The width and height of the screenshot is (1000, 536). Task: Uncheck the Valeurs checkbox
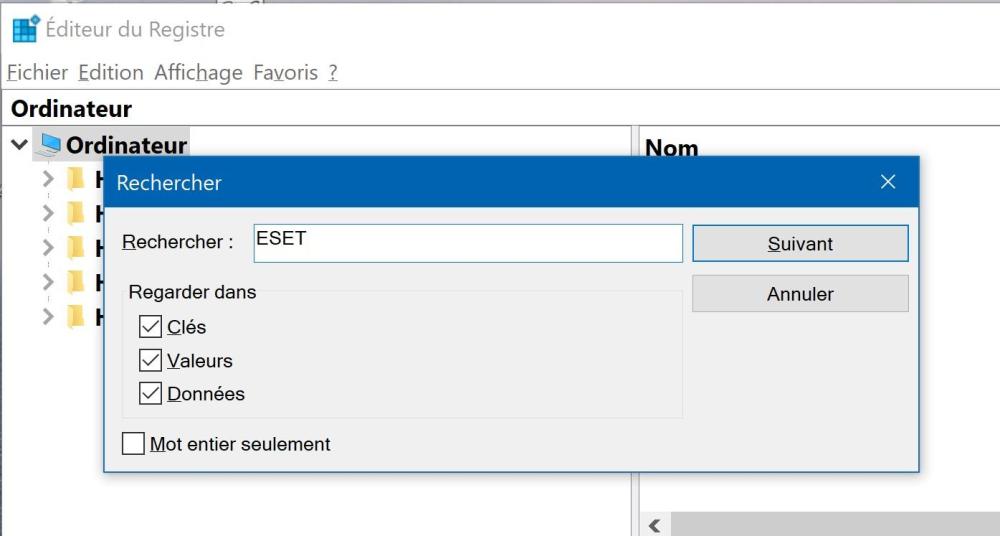[x=150, y=360]
